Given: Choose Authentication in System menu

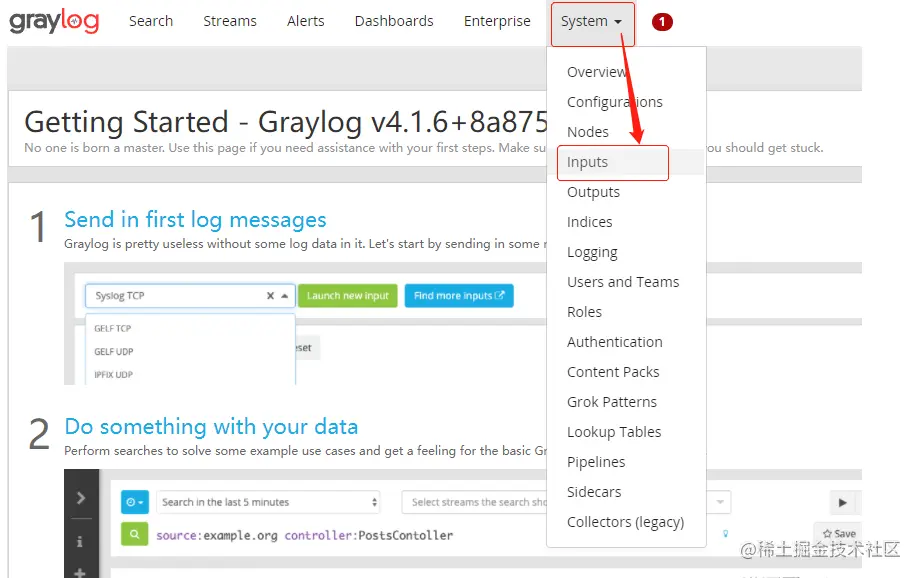Looking at the screenshot, I should coord(614,342).
